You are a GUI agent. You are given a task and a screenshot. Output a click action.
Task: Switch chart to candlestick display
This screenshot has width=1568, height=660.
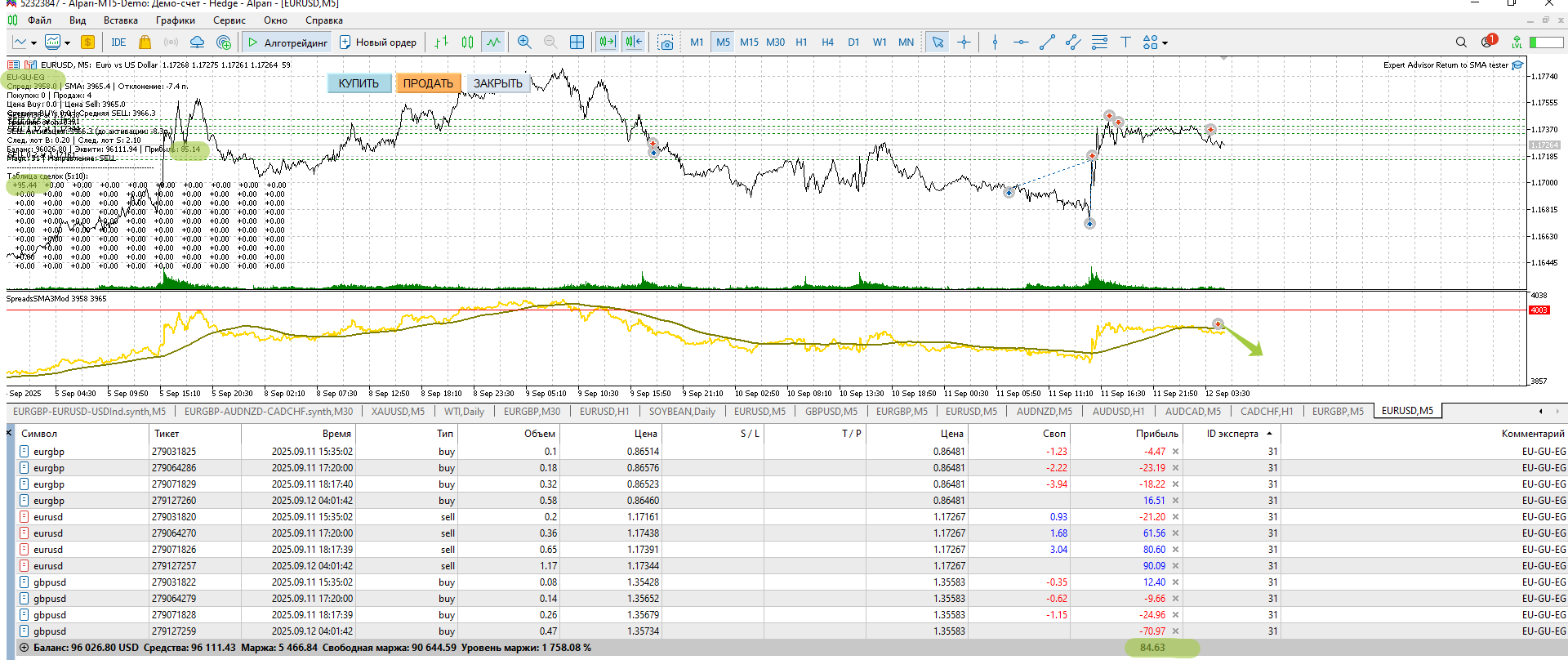pyautogui.click(x=467, y=42)
